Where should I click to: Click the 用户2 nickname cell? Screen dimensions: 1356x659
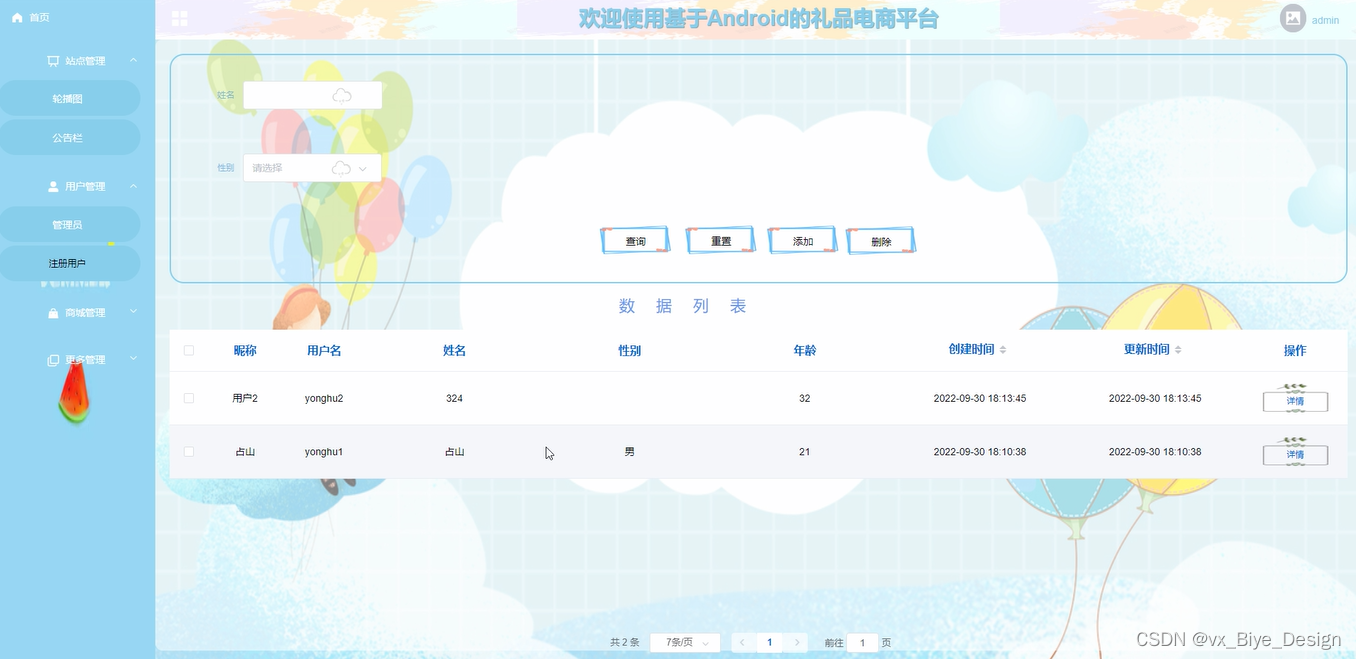coord(245,398)
